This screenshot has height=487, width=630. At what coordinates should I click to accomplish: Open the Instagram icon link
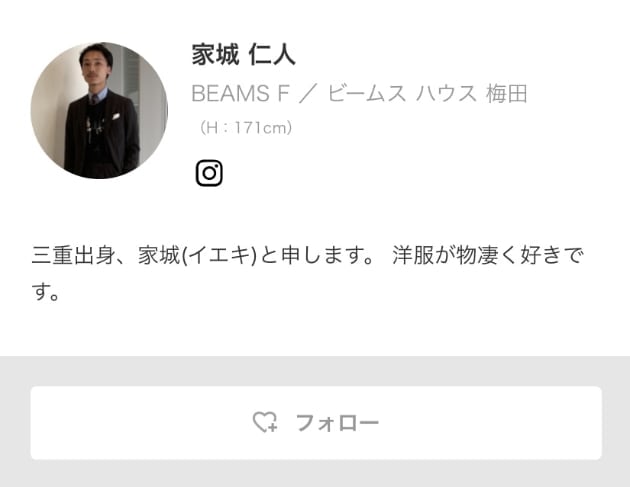coord(209,173)
